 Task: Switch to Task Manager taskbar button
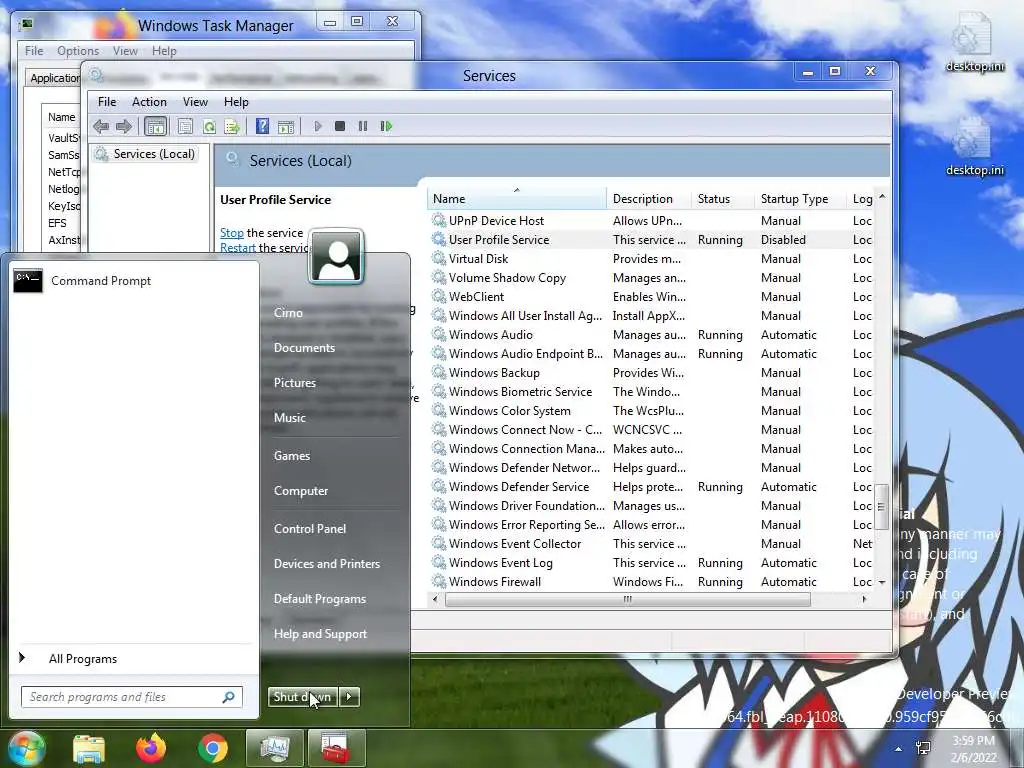274,748
